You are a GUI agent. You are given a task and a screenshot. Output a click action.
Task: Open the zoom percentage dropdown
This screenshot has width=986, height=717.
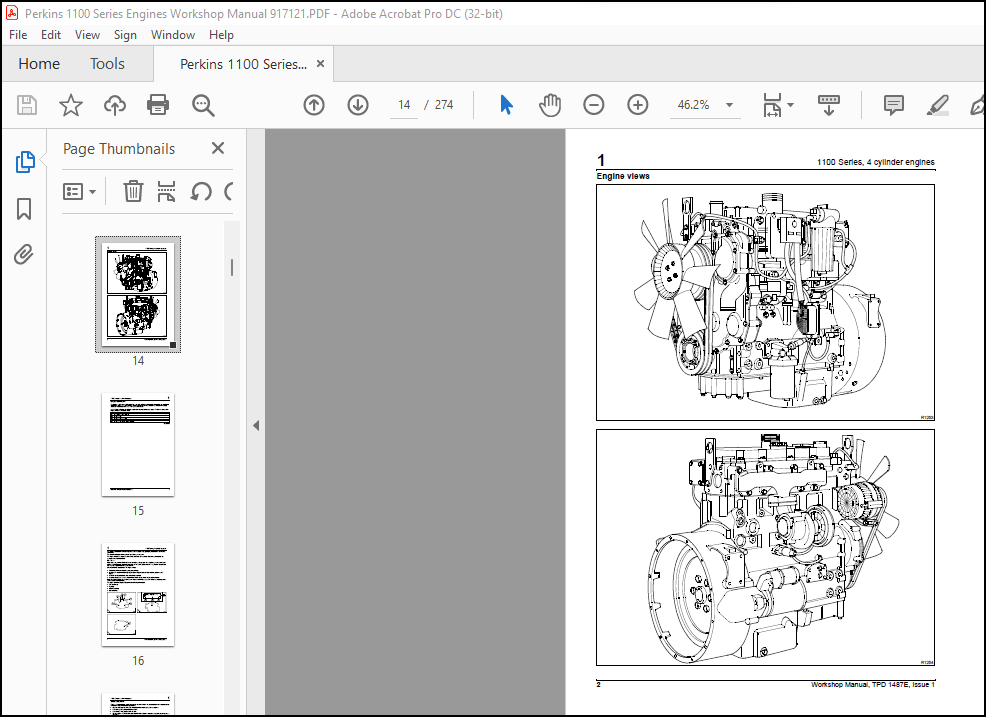pos(729,105)
